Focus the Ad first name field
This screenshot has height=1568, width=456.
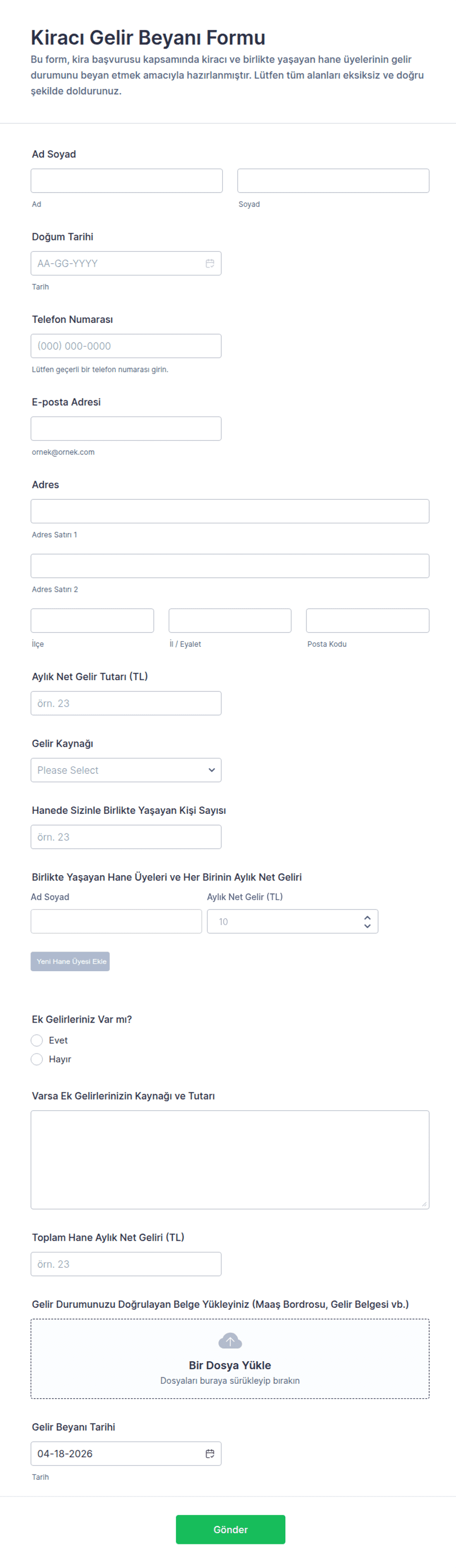(127, 181)
